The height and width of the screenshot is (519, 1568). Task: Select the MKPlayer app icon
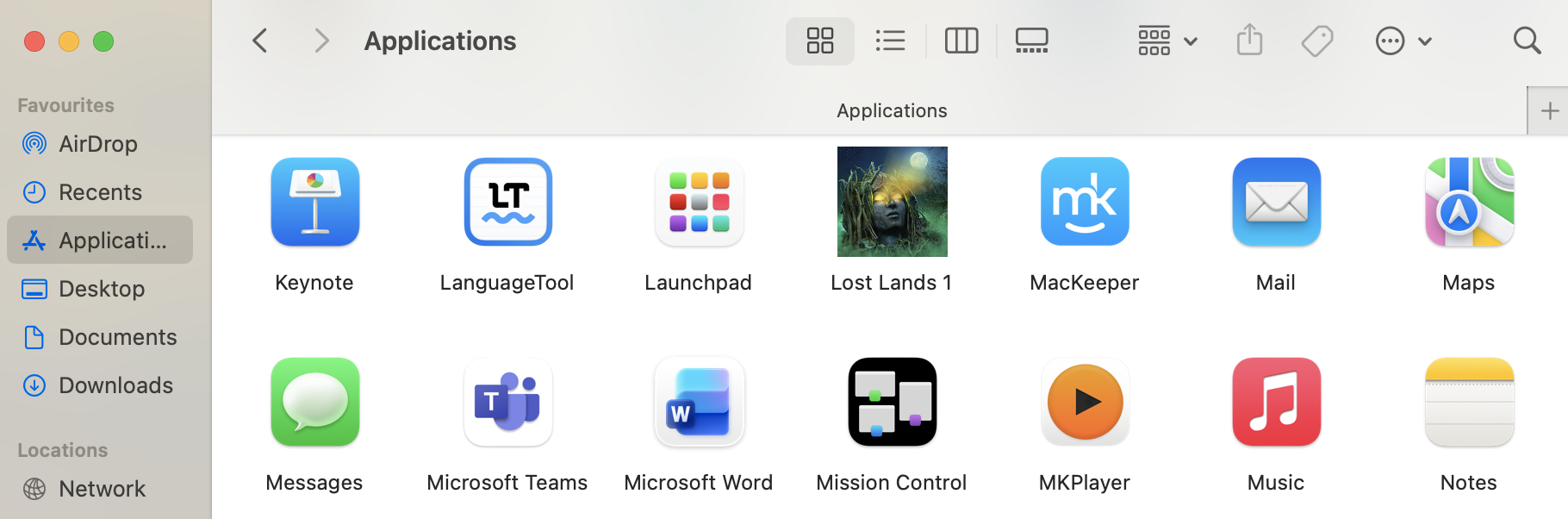(1085, 402)
